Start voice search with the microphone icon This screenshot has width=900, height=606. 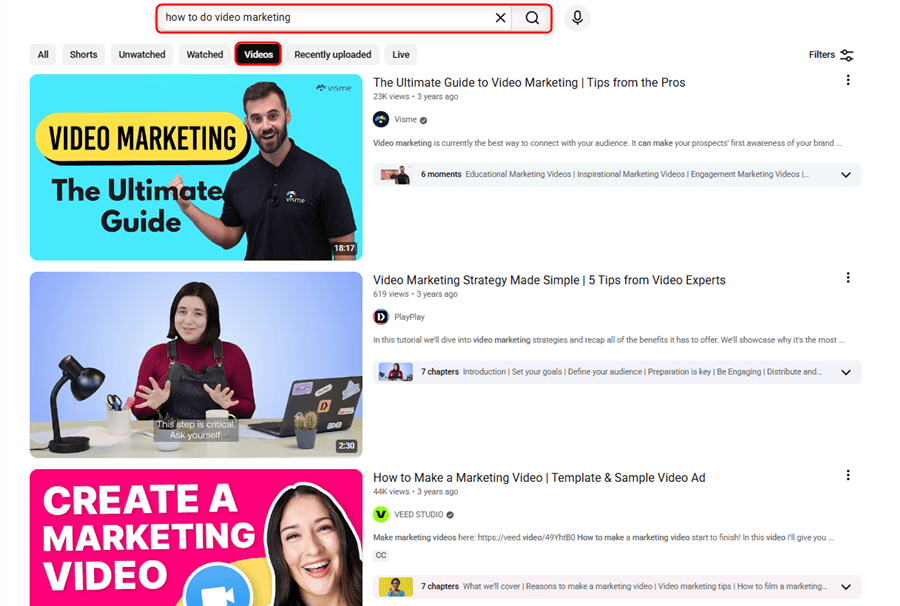tap(577, 18)
